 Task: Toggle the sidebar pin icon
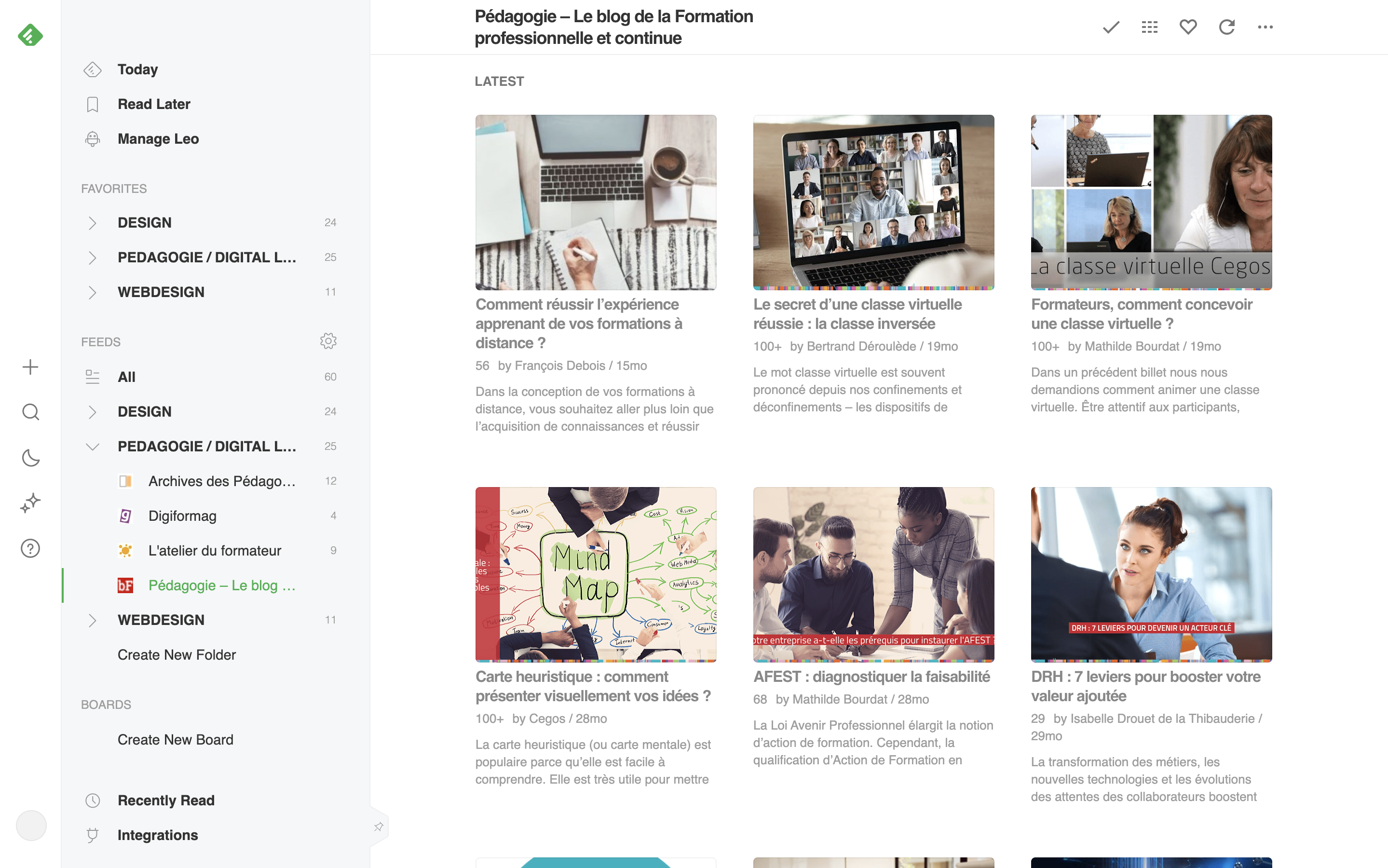pos(378,827)
